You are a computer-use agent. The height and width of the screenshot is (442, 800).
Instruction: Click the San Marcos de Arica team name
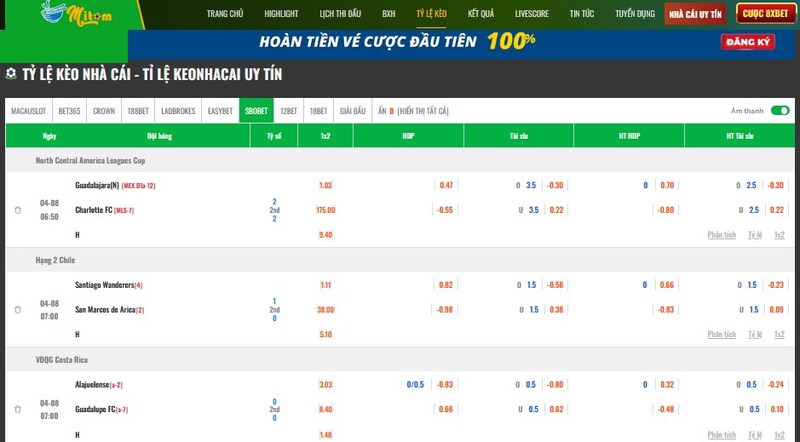coord(105,309)
